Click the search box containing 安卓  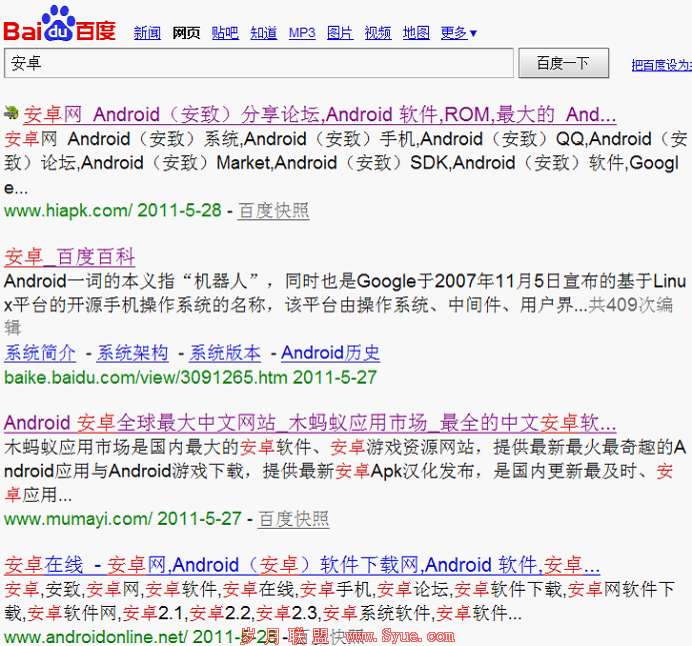259,63
